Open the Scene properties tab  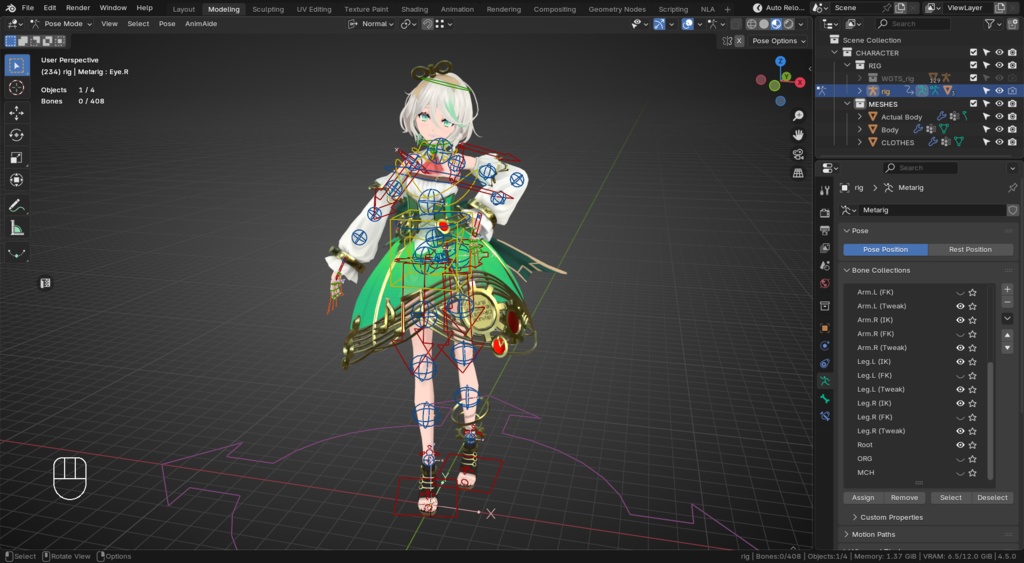825,266
